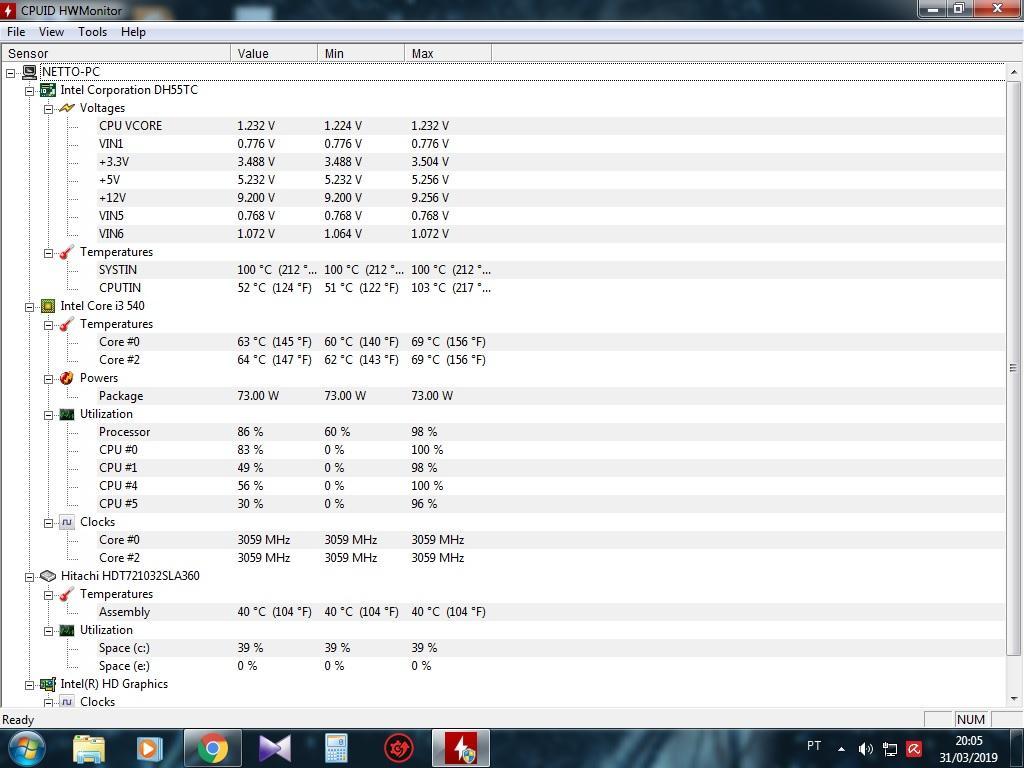The width and height of the screenshot is (1024, 768).
Task: Click the Hitachi Utilization graph icon
Action: 67,630
